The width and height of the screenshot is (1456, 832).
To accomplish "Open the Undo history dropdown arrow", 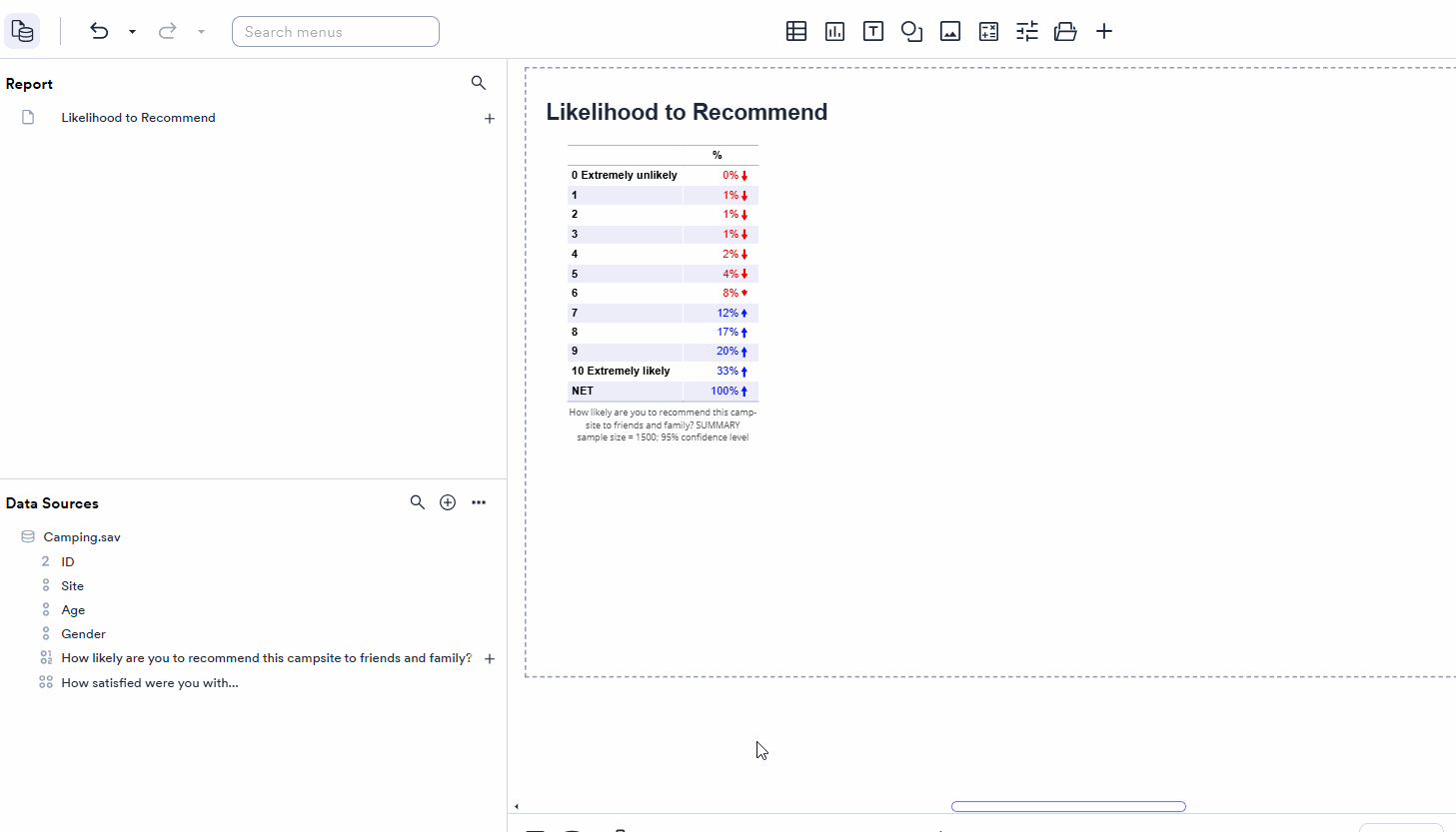I will [x=132, y=32].
